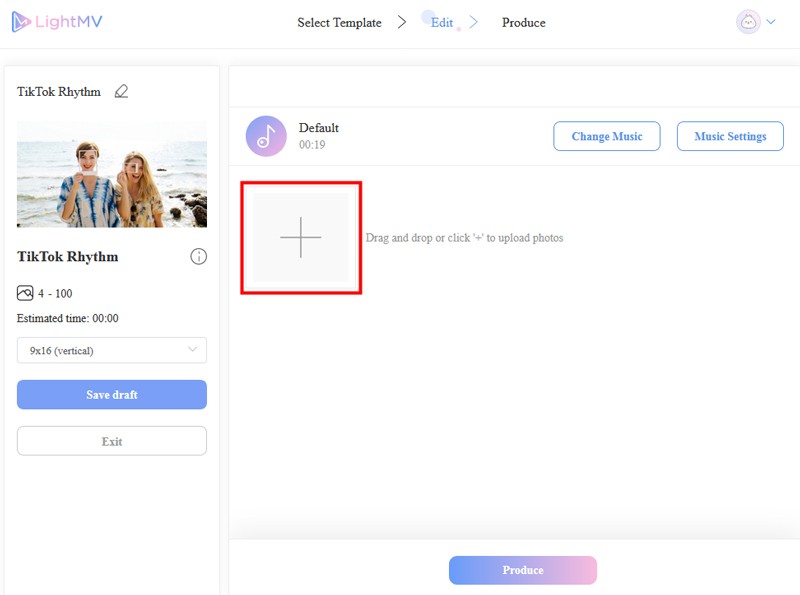
Task: Select the TikTok Rhythm template thumbnail
Action: 112,173
